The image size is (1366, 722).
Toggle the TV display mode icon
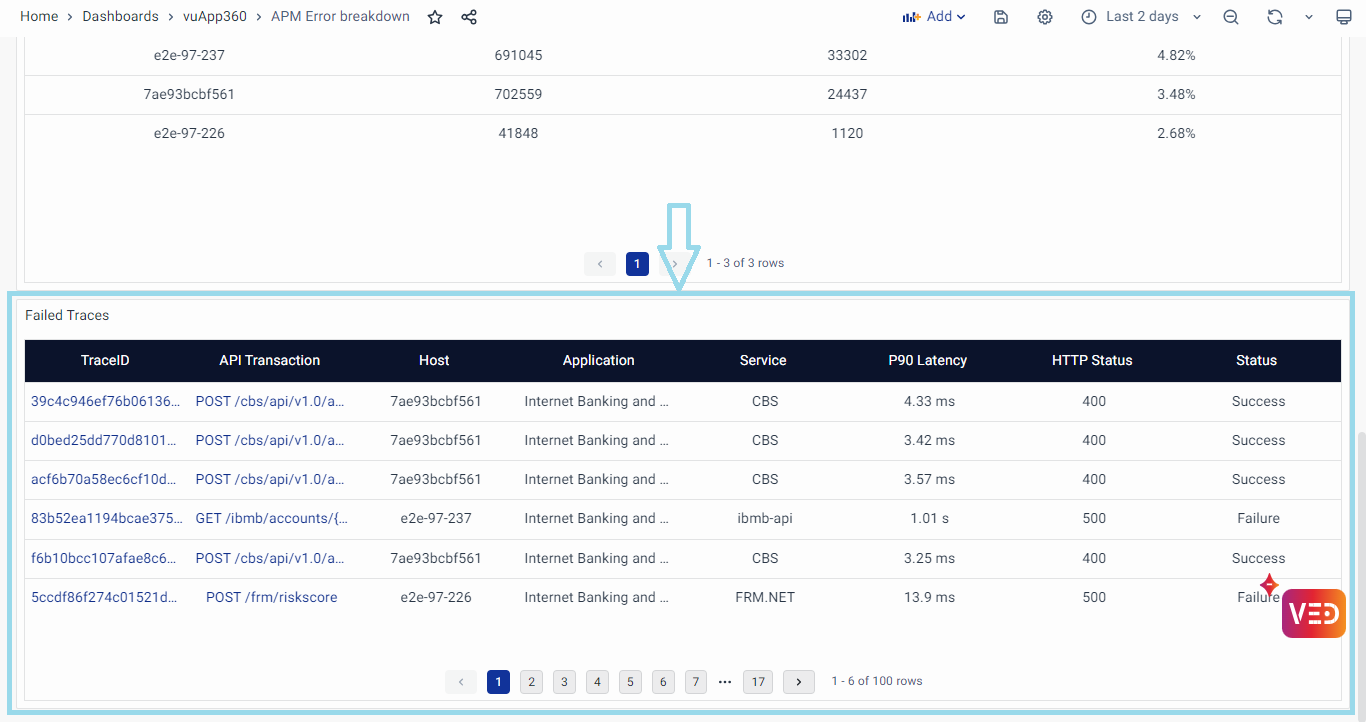[1344, 17]
